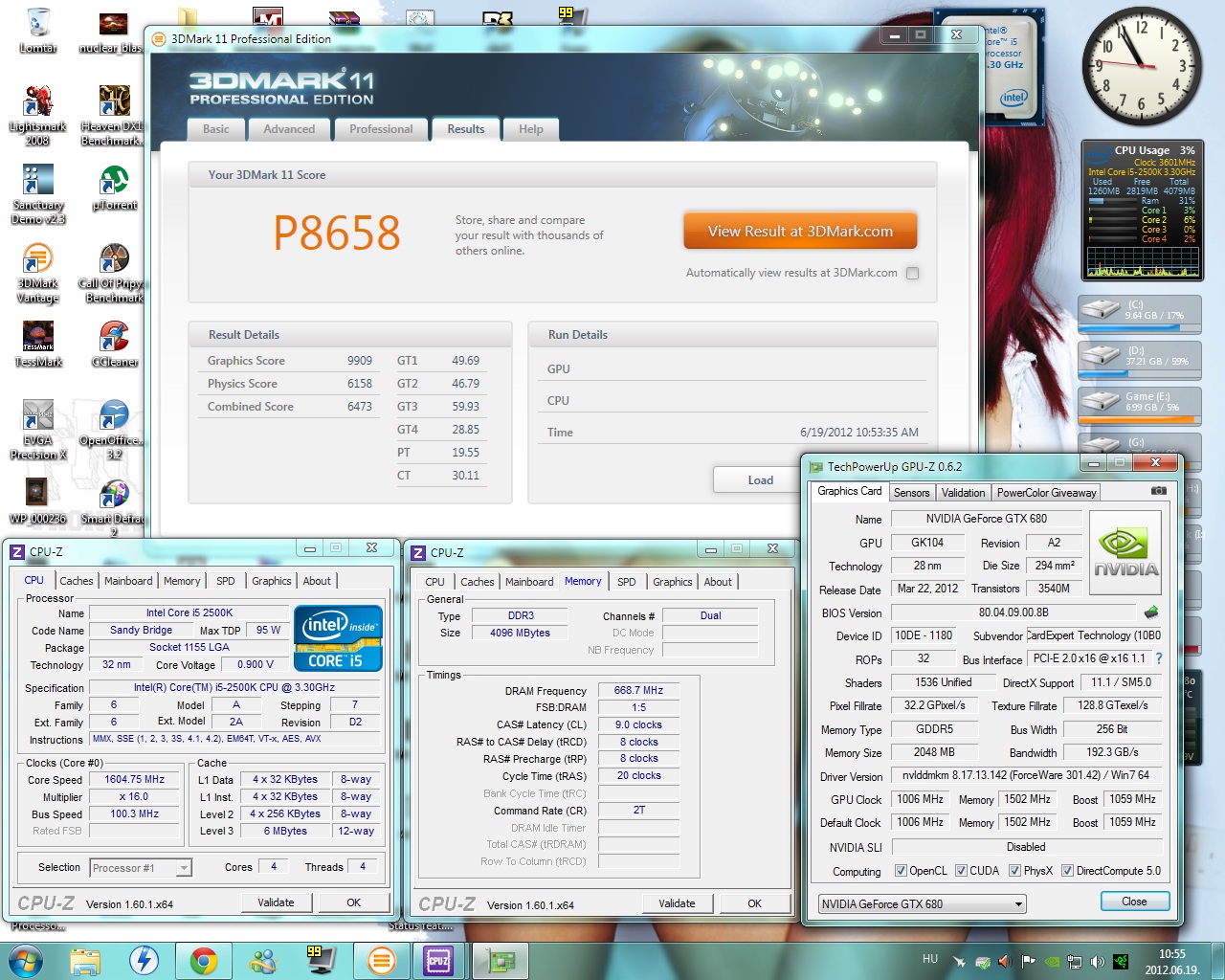Click the NVIDIA tray icon
The height and width of the screenshot is (980, 1225).
1052,962
